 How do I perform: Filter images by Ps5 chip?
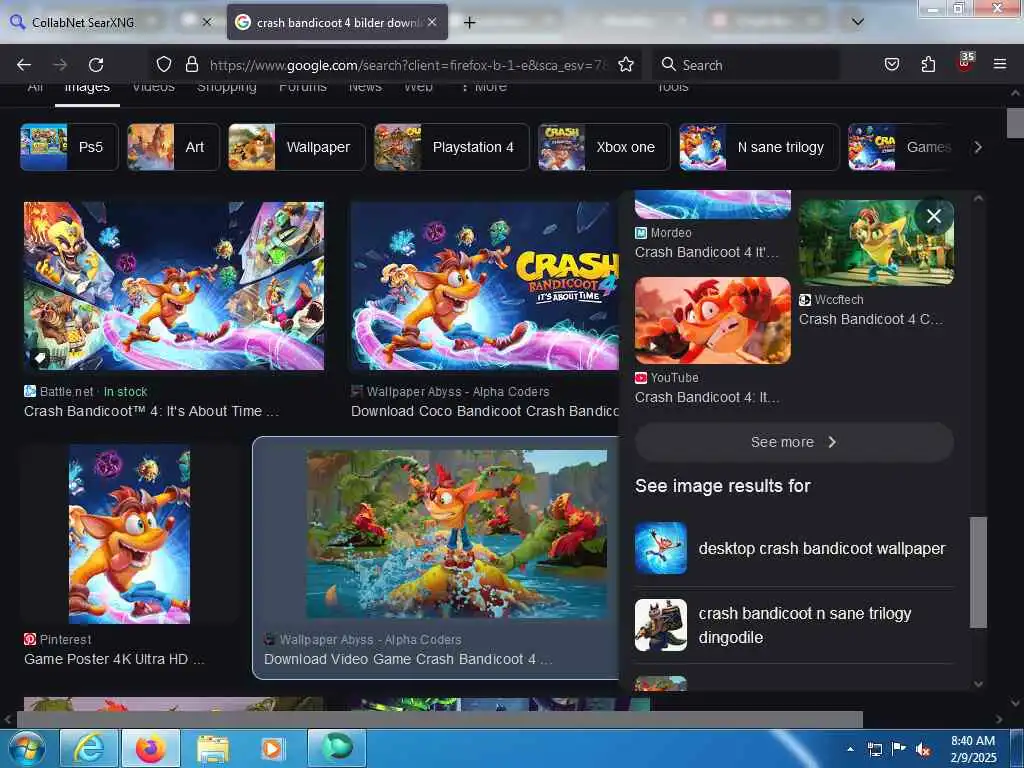(x=69, y=147)
